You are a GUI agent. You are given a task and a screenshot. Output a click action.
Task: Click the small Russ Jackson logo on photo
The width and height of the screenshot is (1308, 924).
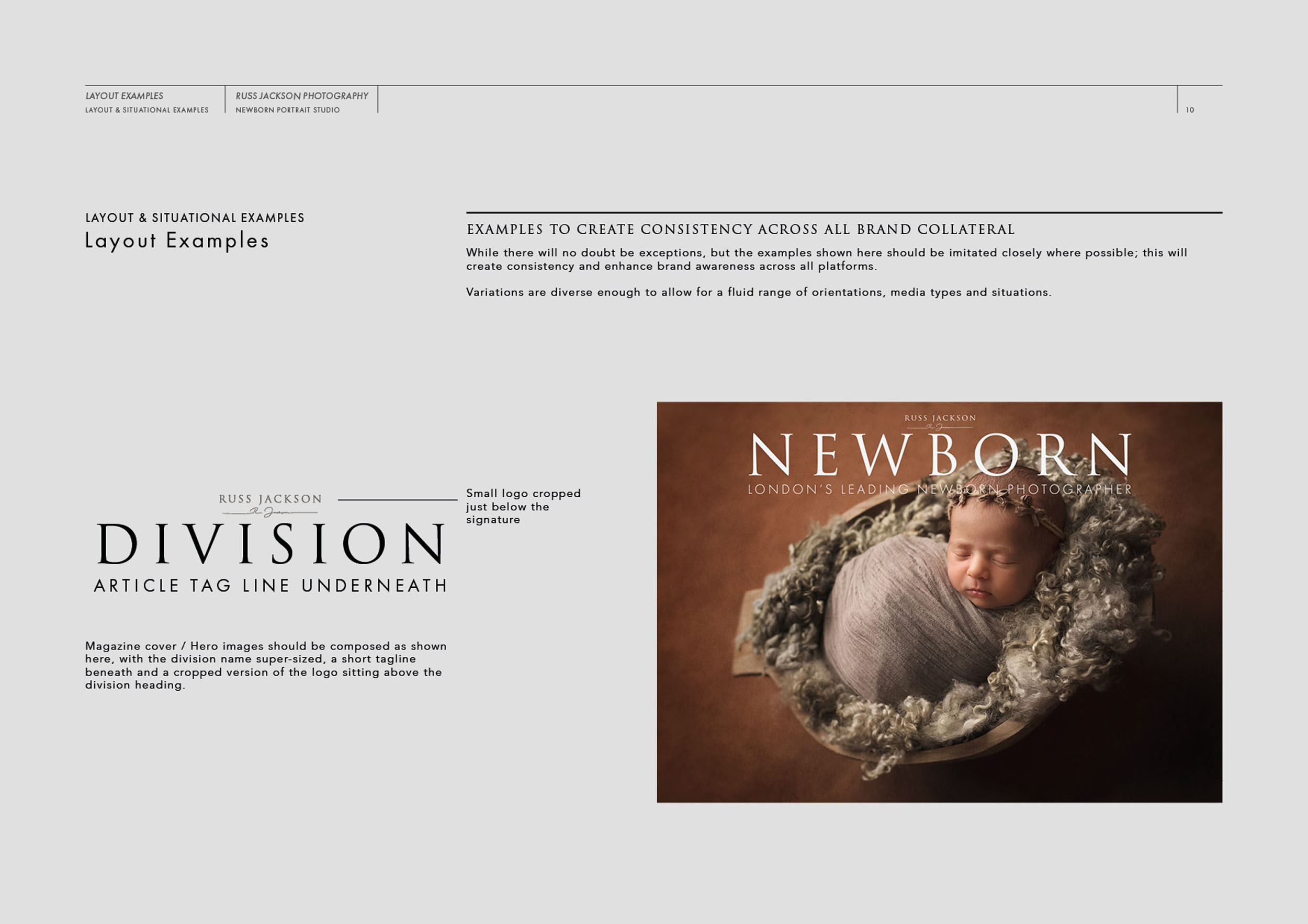pos(940,421)
